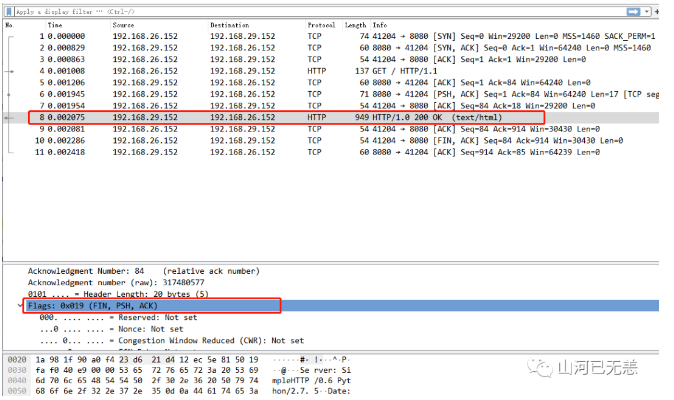Select the Reserved: Not set flag line
The width and height of the screenshot is (674, 400).
tap(118, 318)
